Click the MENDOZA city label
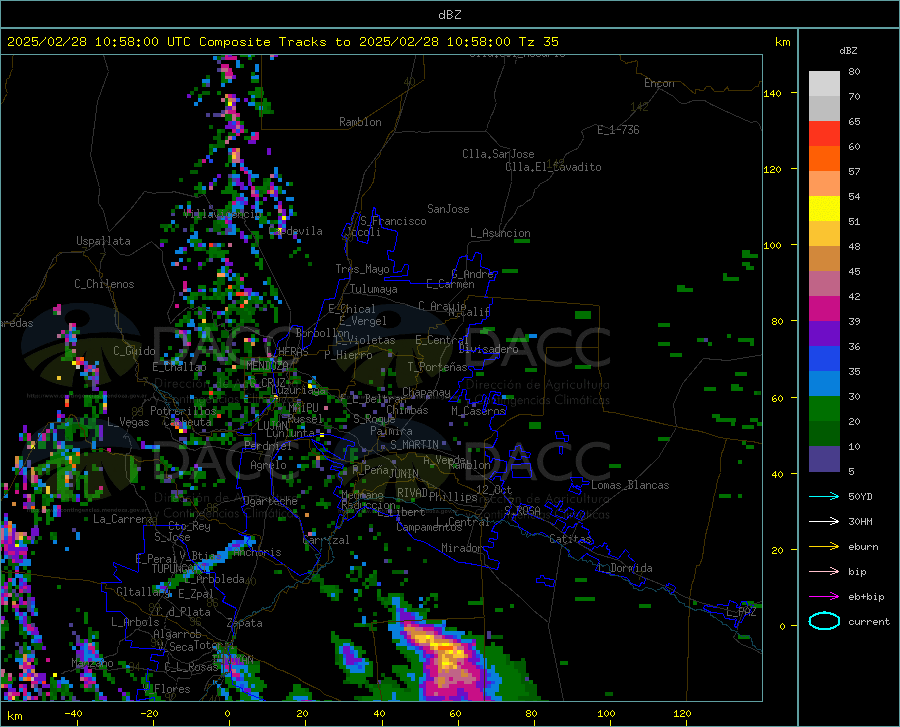This screenshot has height=727, width=900. 267,365
